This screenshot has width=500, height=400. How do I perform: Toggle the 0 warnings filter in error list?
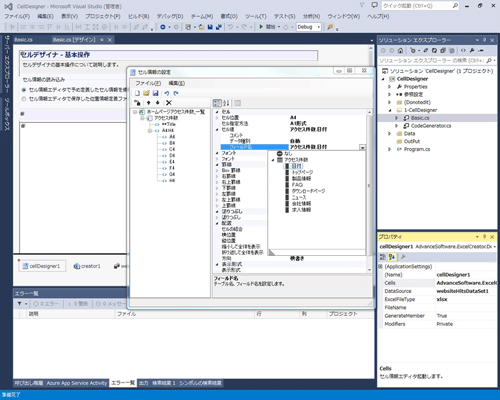point(78,304)
